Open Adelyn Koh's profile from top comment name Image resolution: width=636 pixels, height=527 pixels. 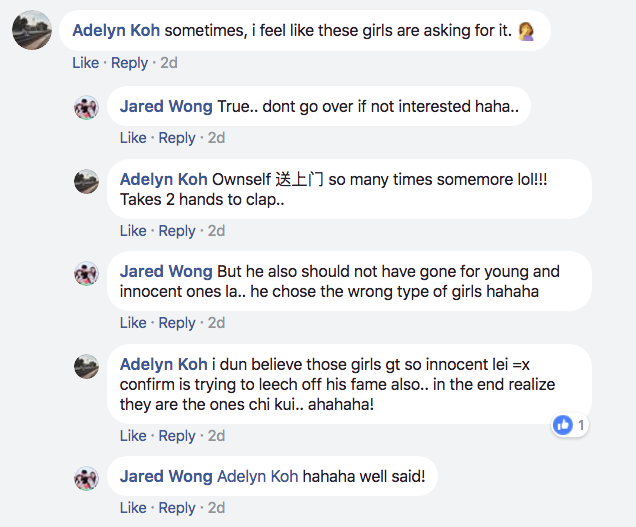(116, 31)
